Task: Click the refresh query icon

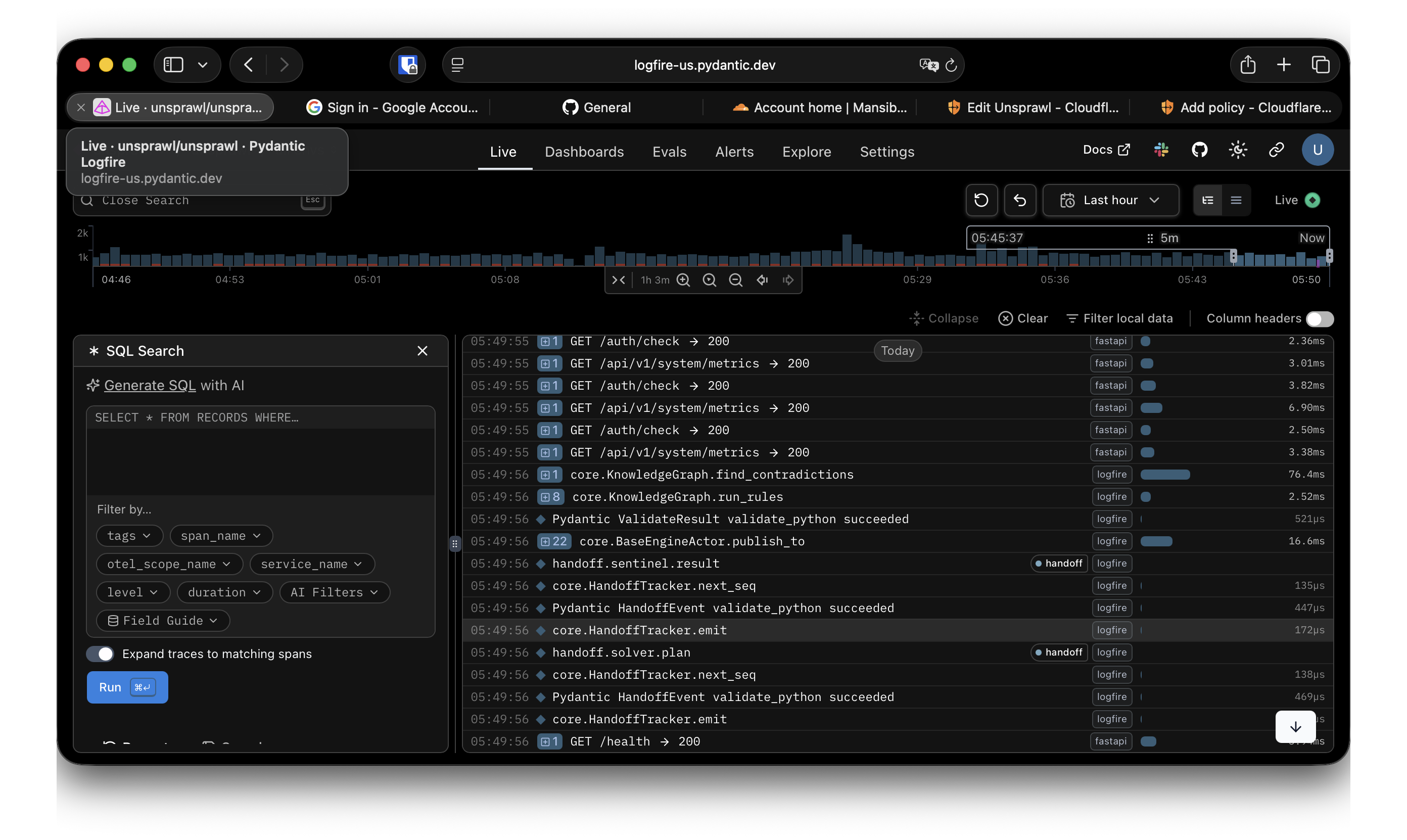Action: pos(981,200)
